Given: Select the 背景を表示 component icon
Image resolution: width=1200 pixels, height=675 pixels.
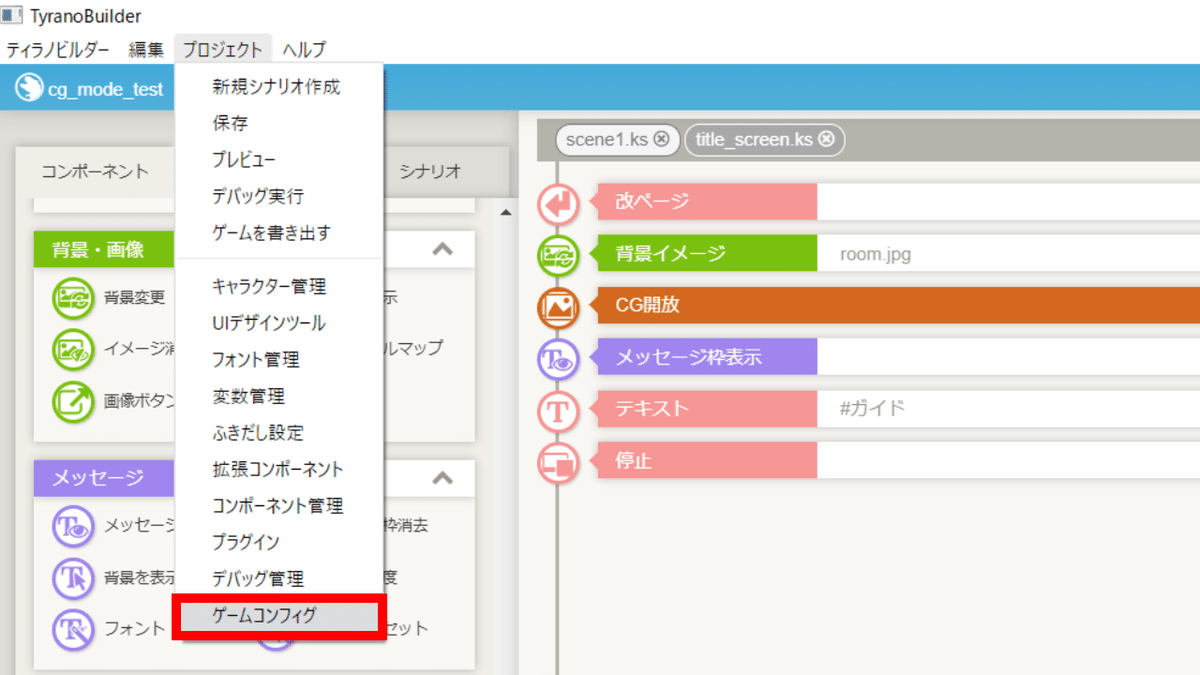Looking at the screenshot, I should pyautogui.click(x=73, y=577).
